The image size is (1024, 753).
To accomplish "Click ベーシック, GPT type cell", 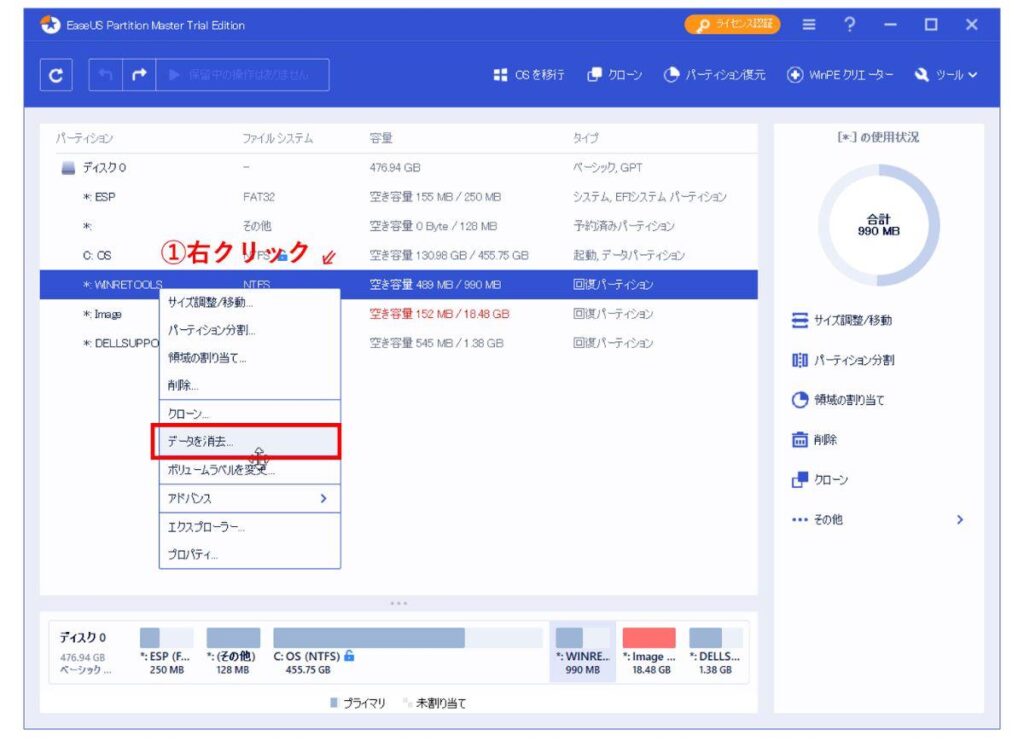I will tap(607, 168).
